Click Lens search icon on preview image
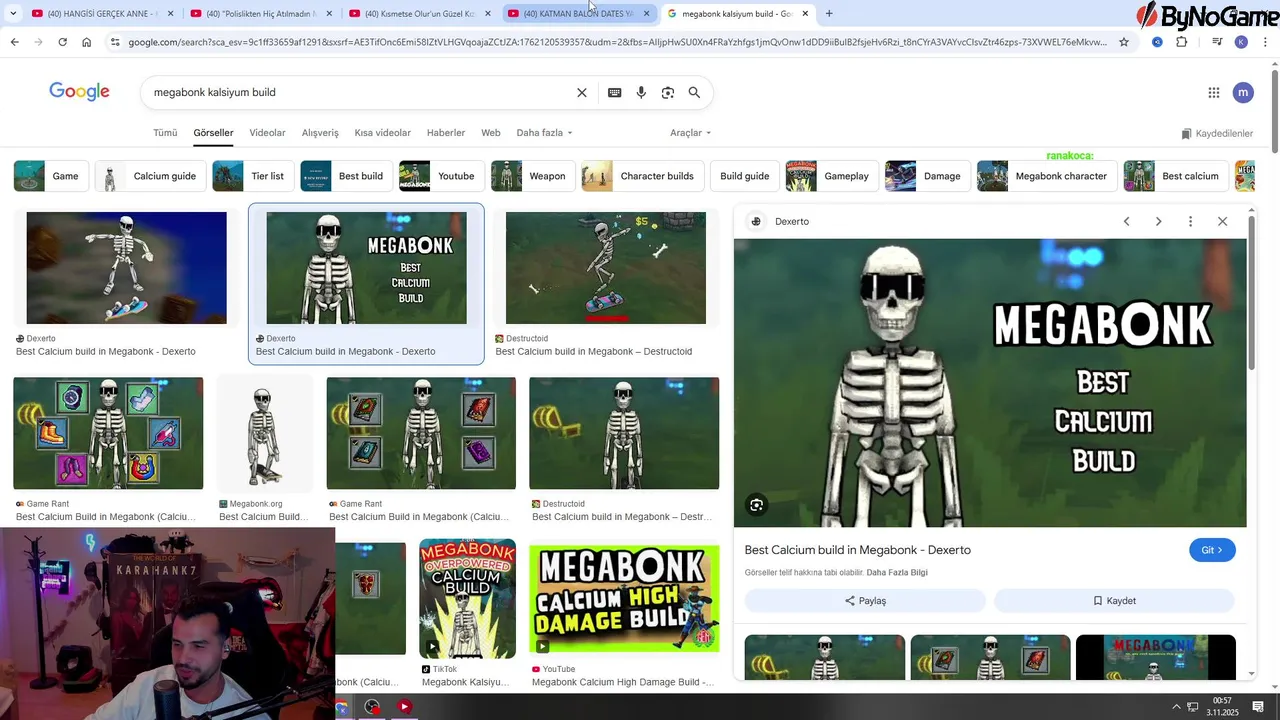 pyautogui.click(x=757, y=505)
